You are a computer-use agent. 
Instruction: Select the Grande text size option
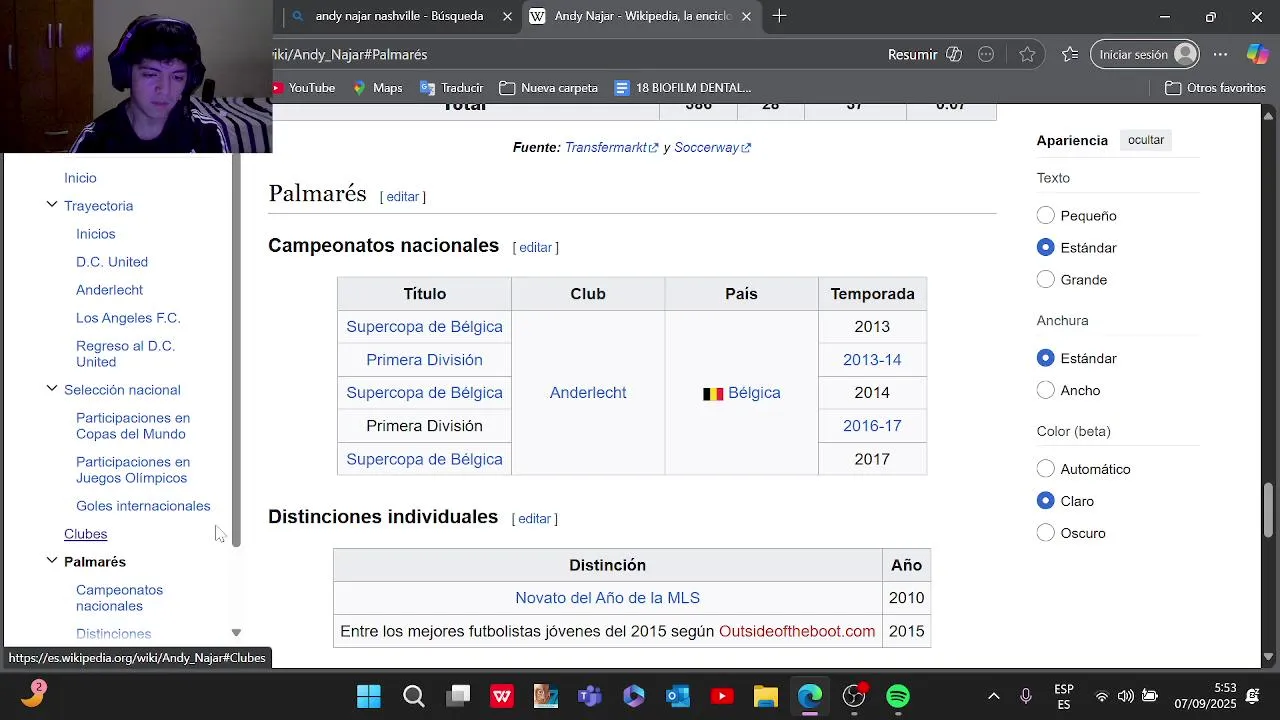pyautogui.click(x=1046, y=279)
